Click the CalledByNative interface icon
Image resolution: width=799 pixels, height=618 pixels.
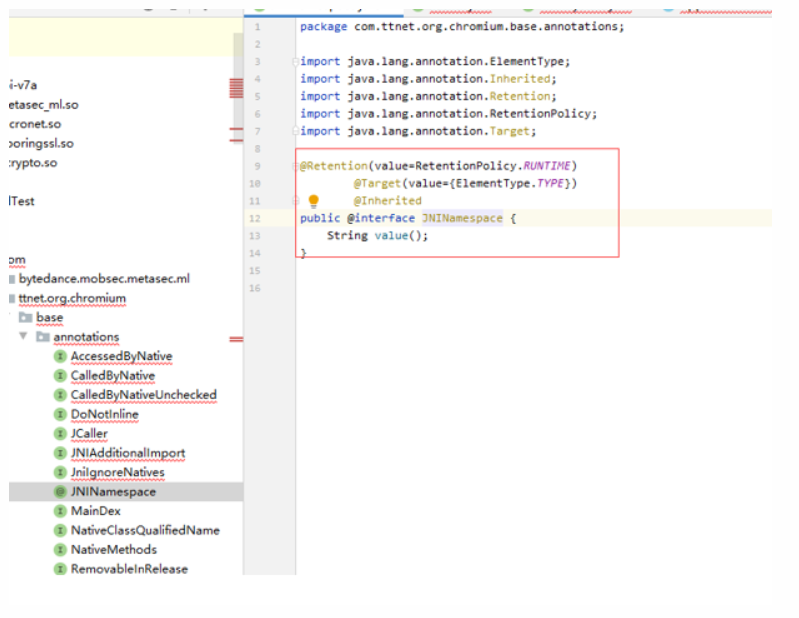[60, 375]
